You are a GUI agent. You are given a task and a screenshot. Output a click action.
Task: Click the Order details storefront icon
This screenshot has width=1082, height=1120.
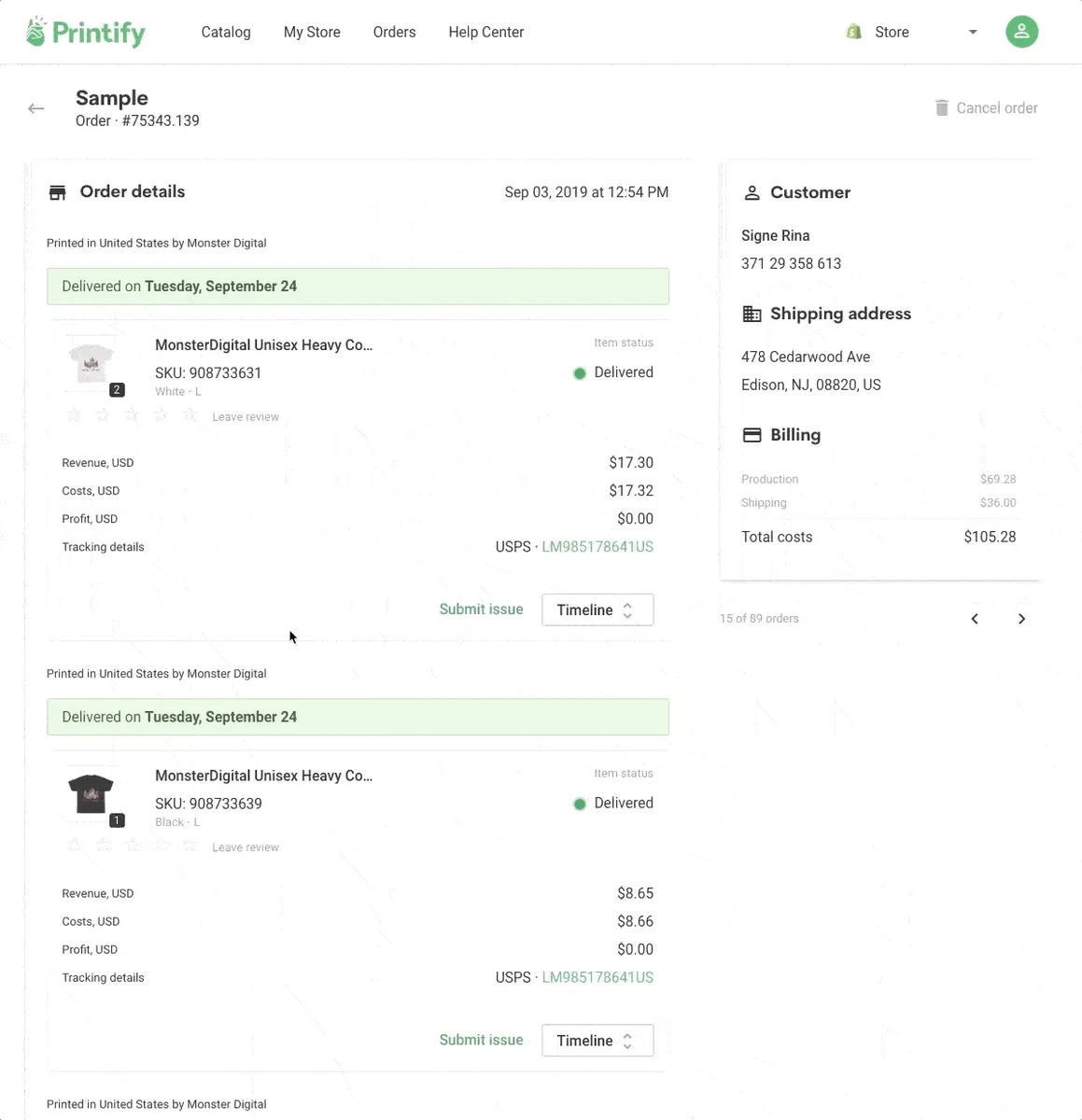point(58,192)
